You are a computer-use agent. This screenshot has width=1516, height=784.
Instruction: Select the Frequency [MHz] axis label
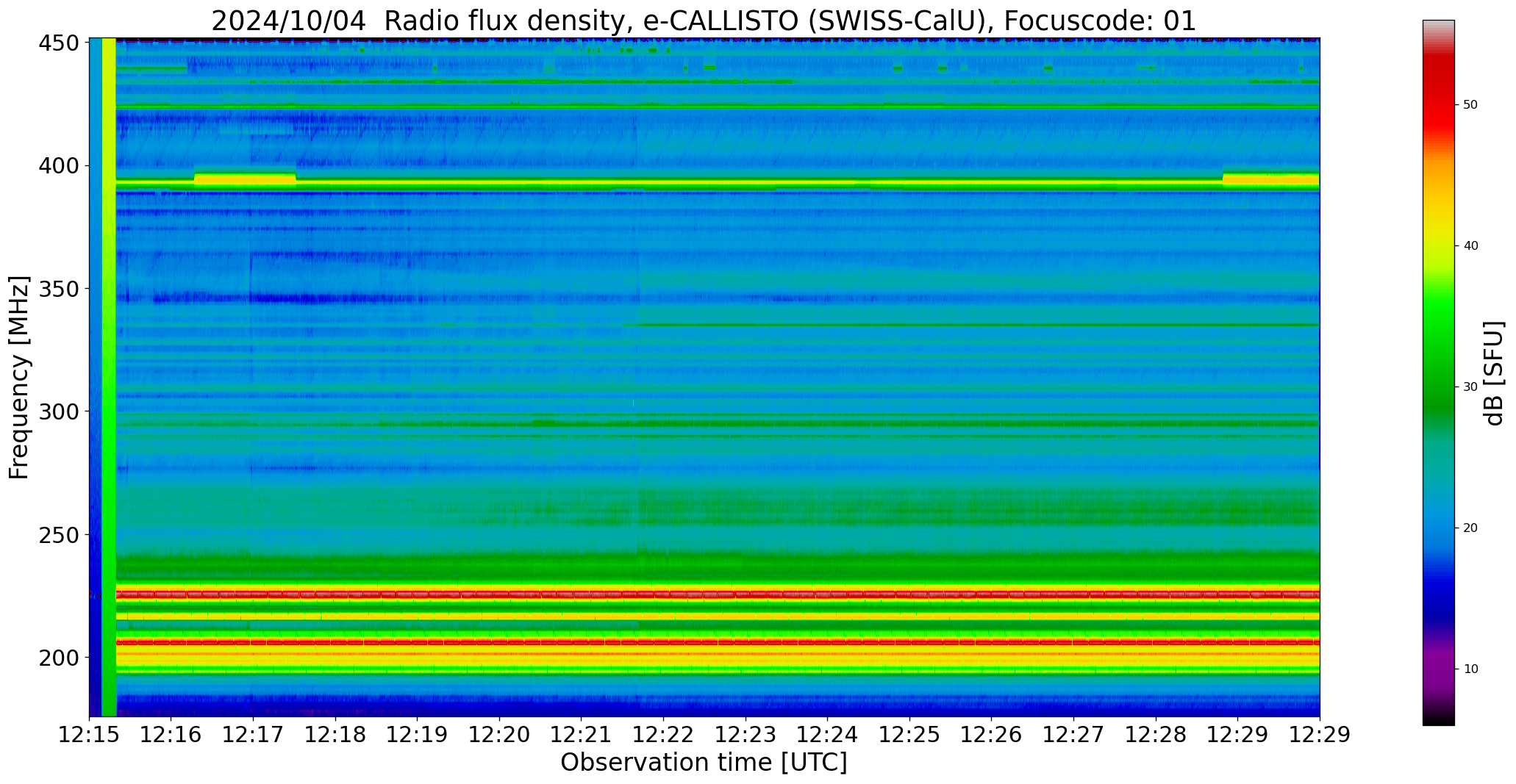click(x=19, y=378)
